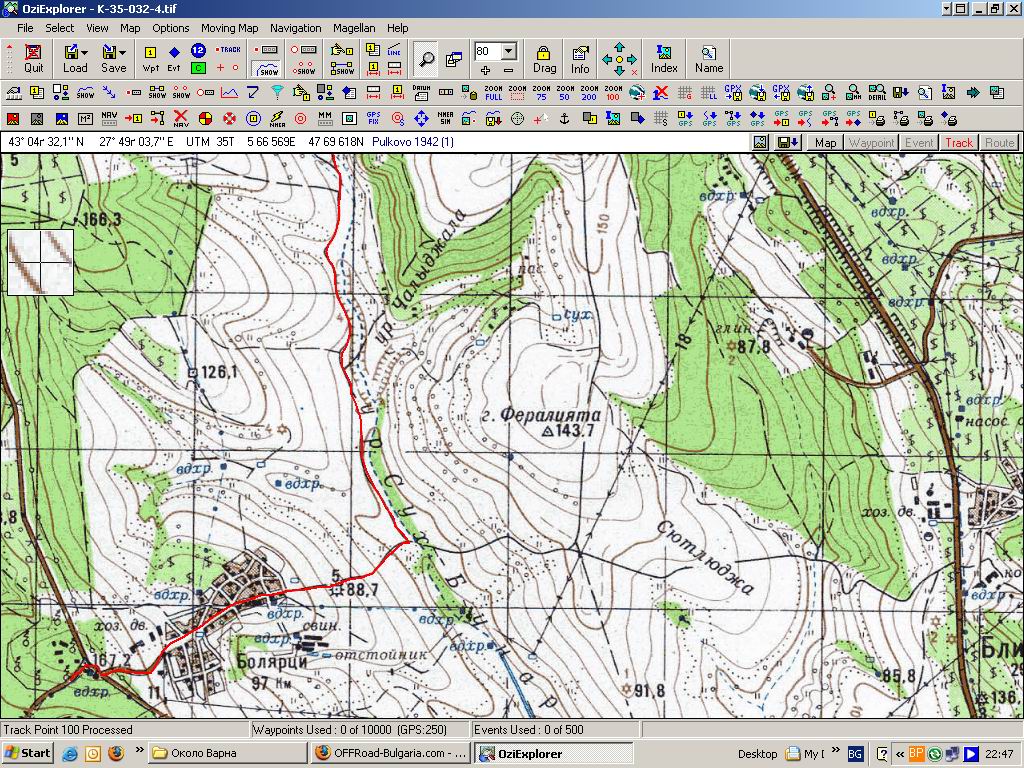The image size is (1024, 768).
Task: Expand the Load dropdown arrow
Action: (x=86, y=52)
